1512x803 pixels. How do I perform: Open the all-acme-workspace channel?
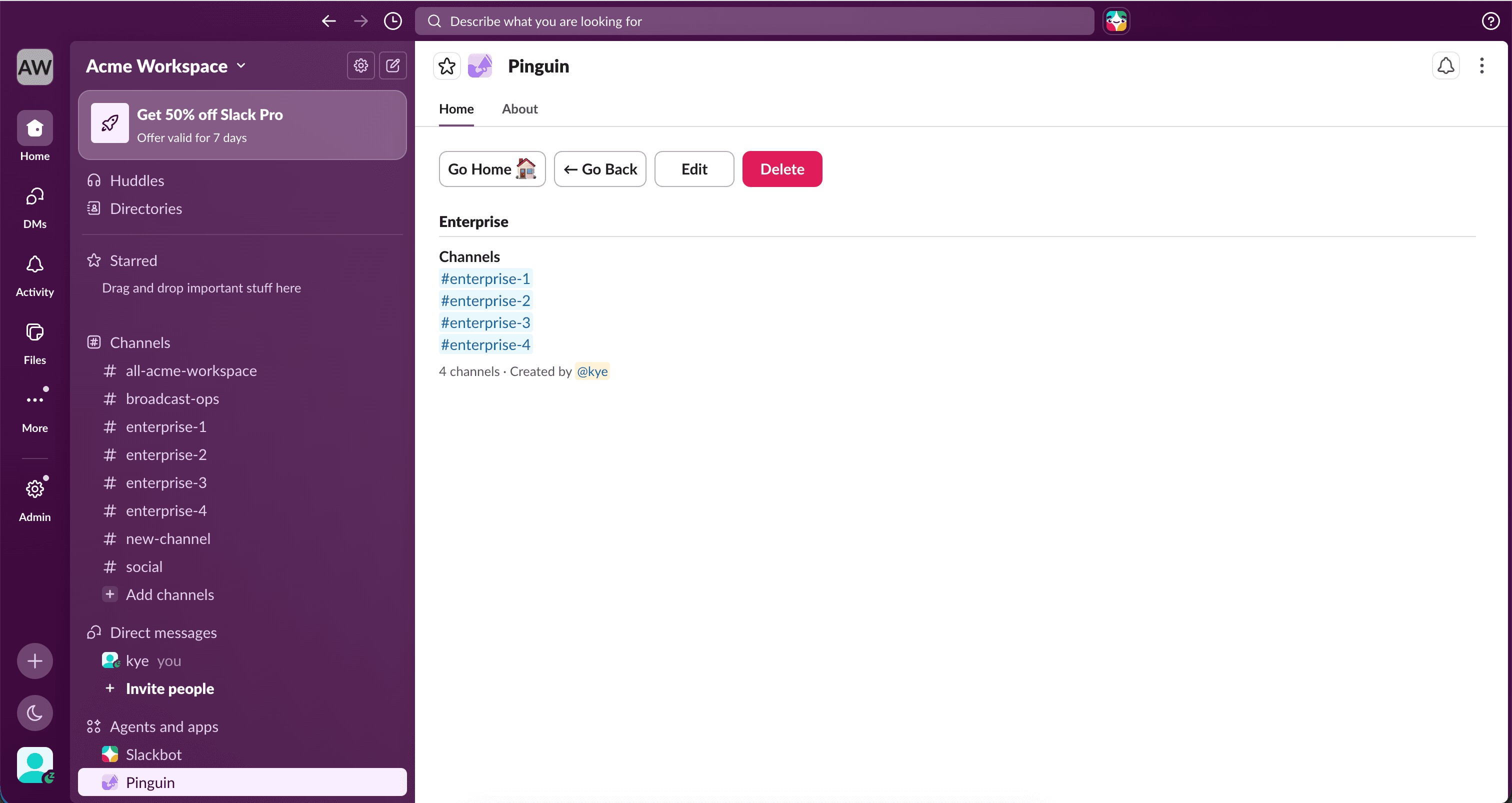click(x=242, y=371)
